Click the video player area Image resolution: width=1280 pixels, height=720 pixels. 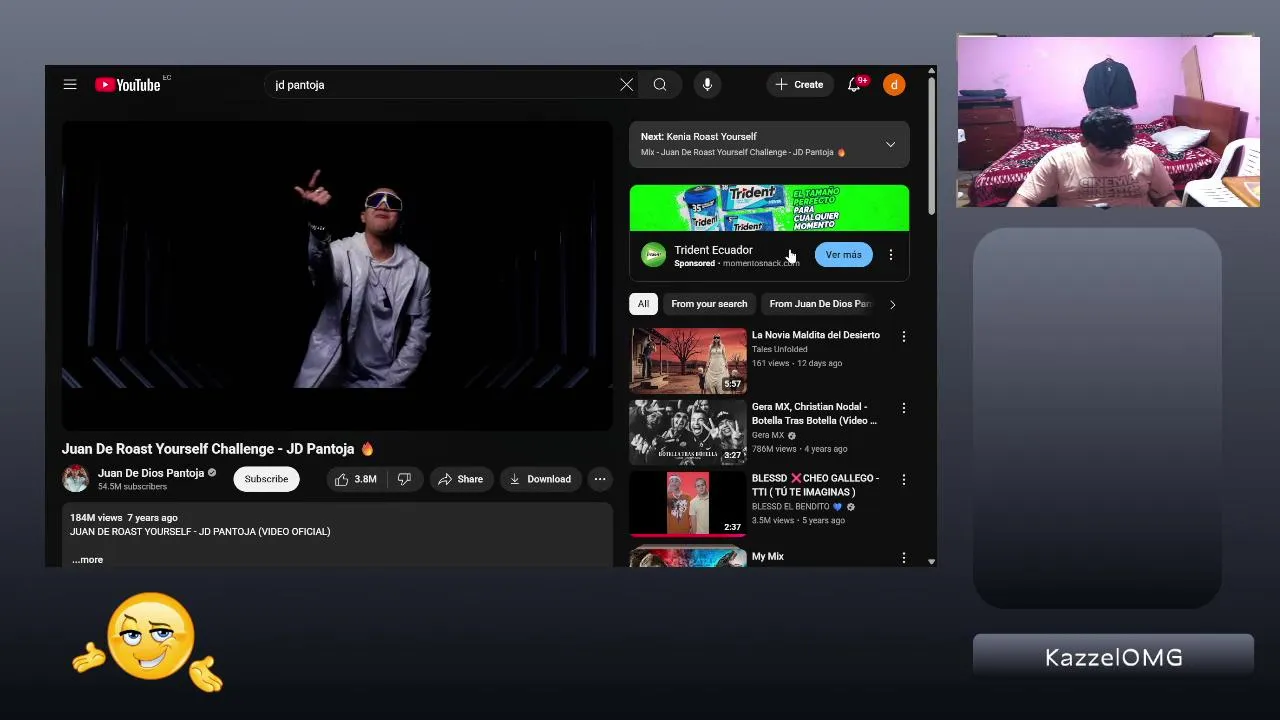pos(337,276)
